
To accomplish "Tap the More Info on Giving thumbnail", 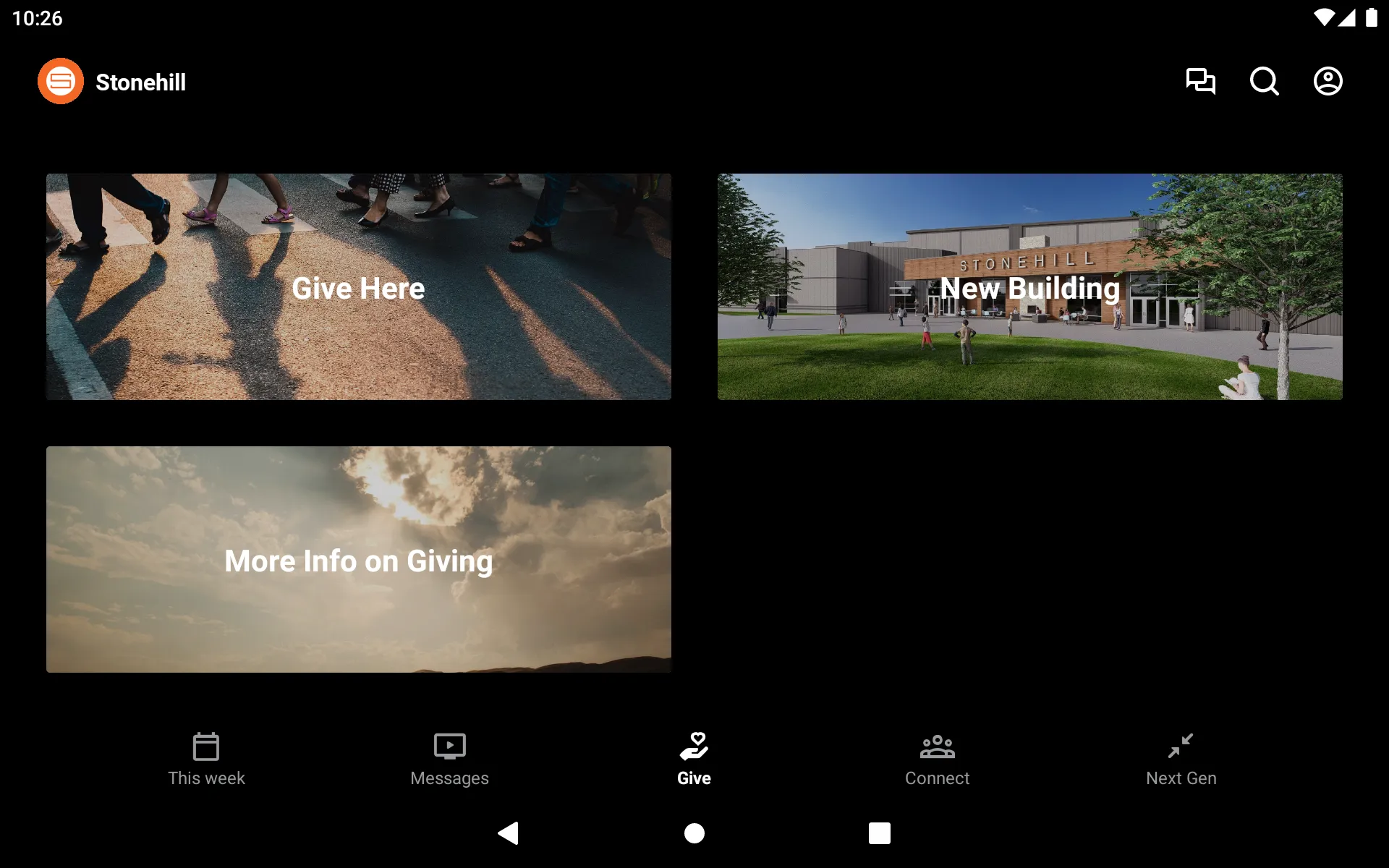I will [x=358, y=559].
